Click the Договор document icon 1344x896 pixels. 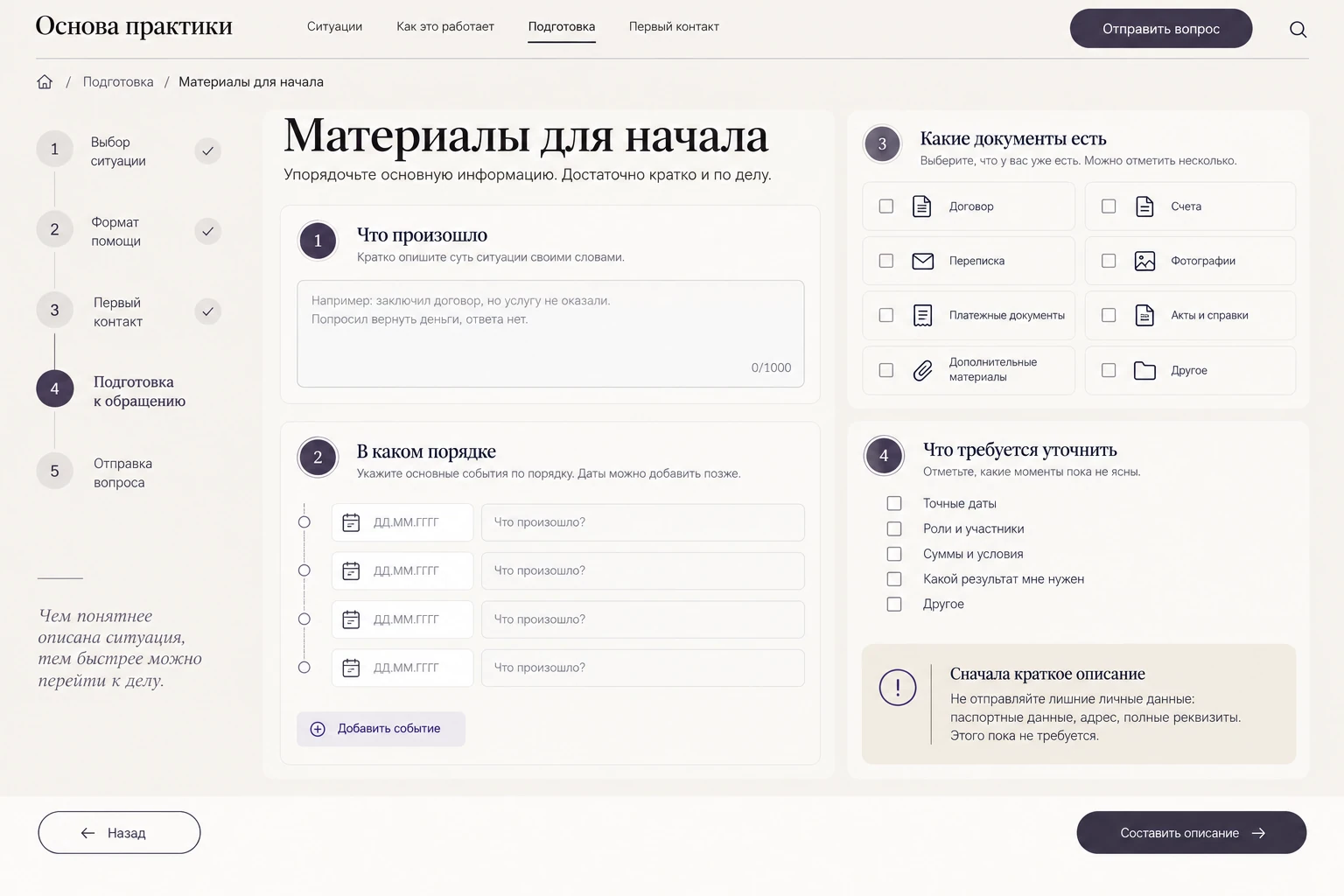[x=921, y=206]
